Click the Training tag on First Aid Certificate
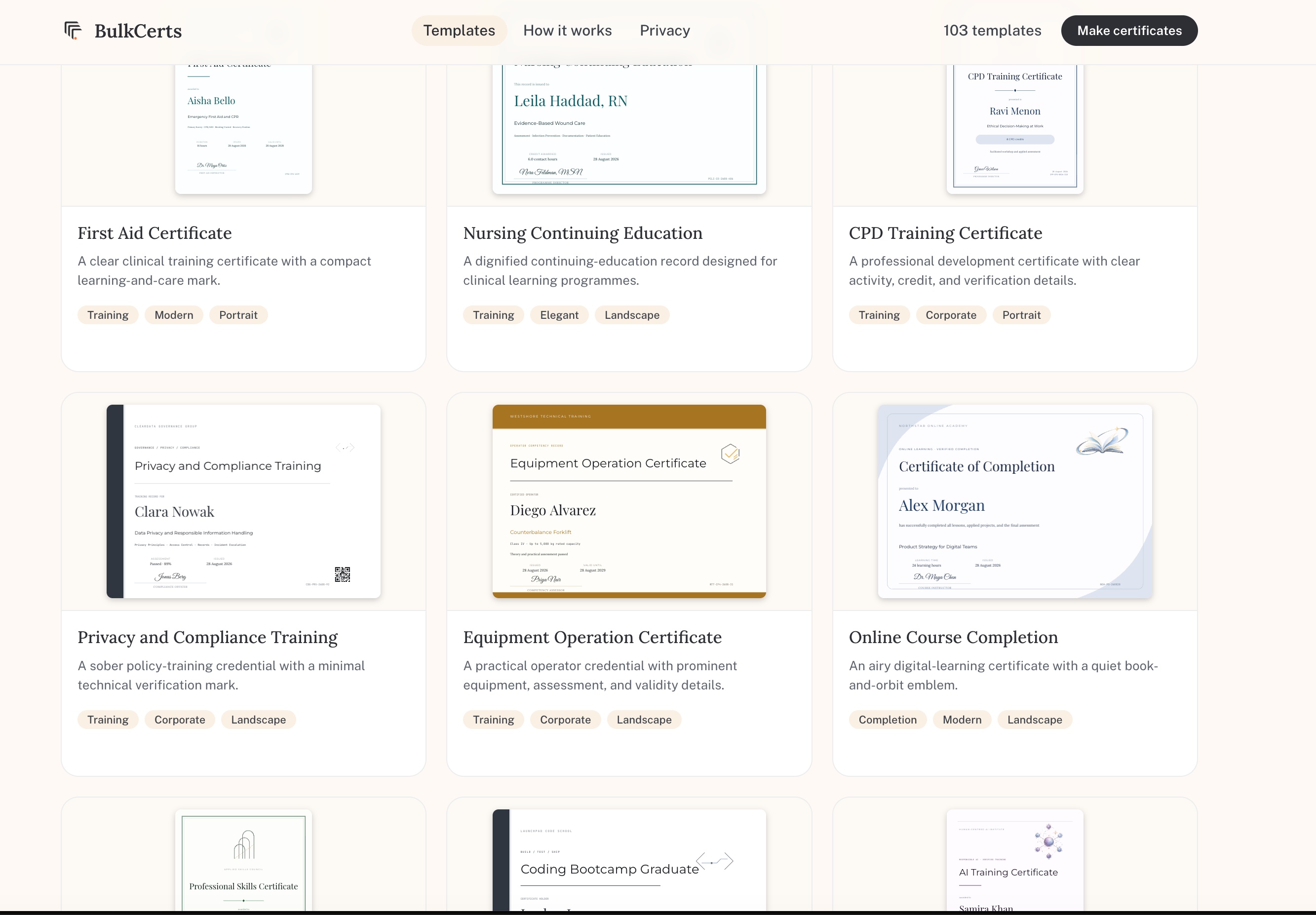The image size is (1316, 915). 108,315
